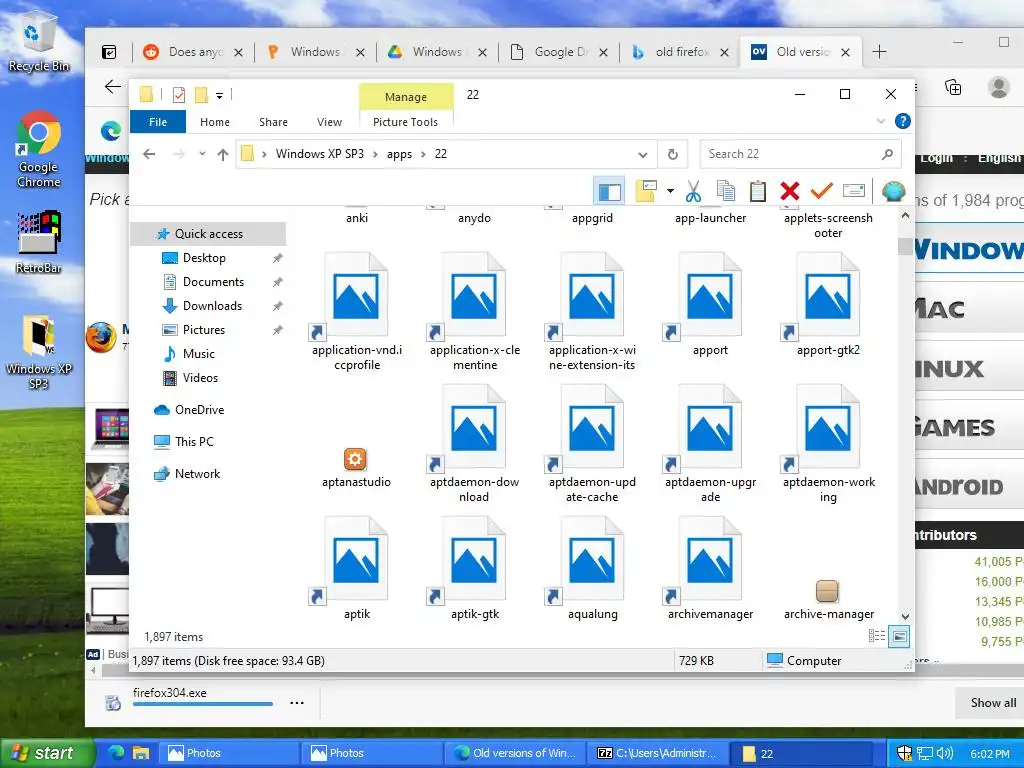Screen dimensions: 1024x768
Task: Click the file list scroll-down arrow
Action: tap(905, 616)
